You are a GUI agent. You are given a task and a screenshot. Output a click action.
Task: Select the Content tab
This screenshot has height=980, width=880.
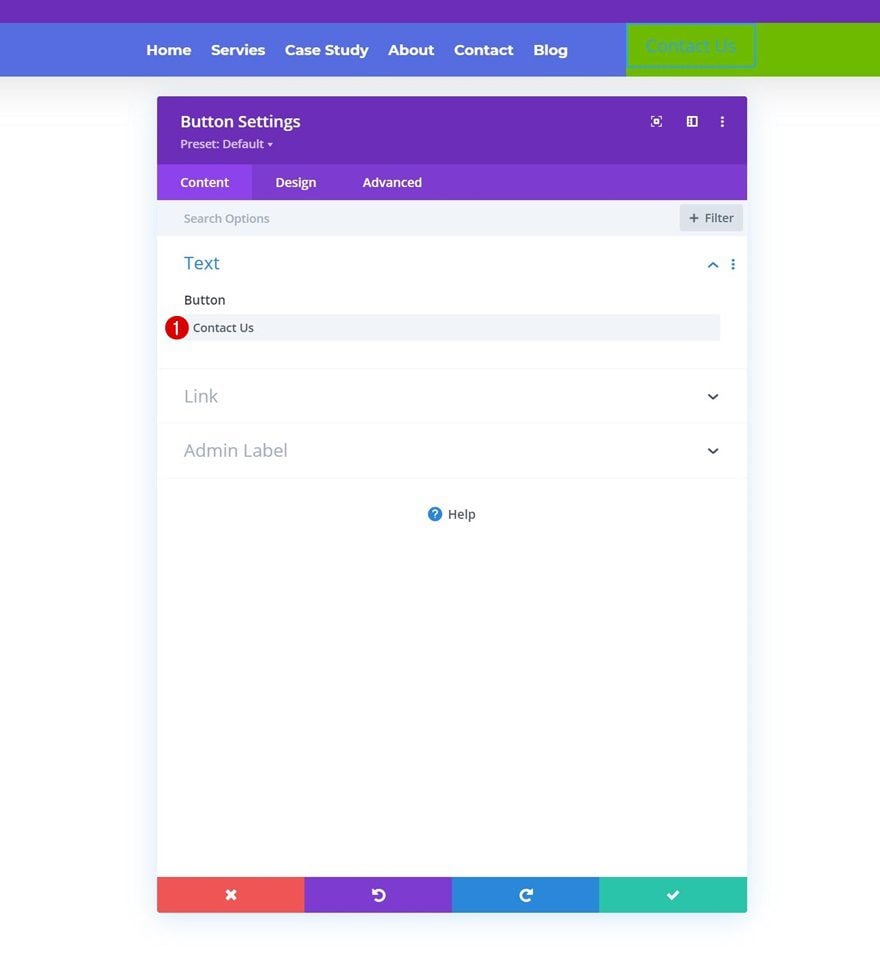(204, 182)
